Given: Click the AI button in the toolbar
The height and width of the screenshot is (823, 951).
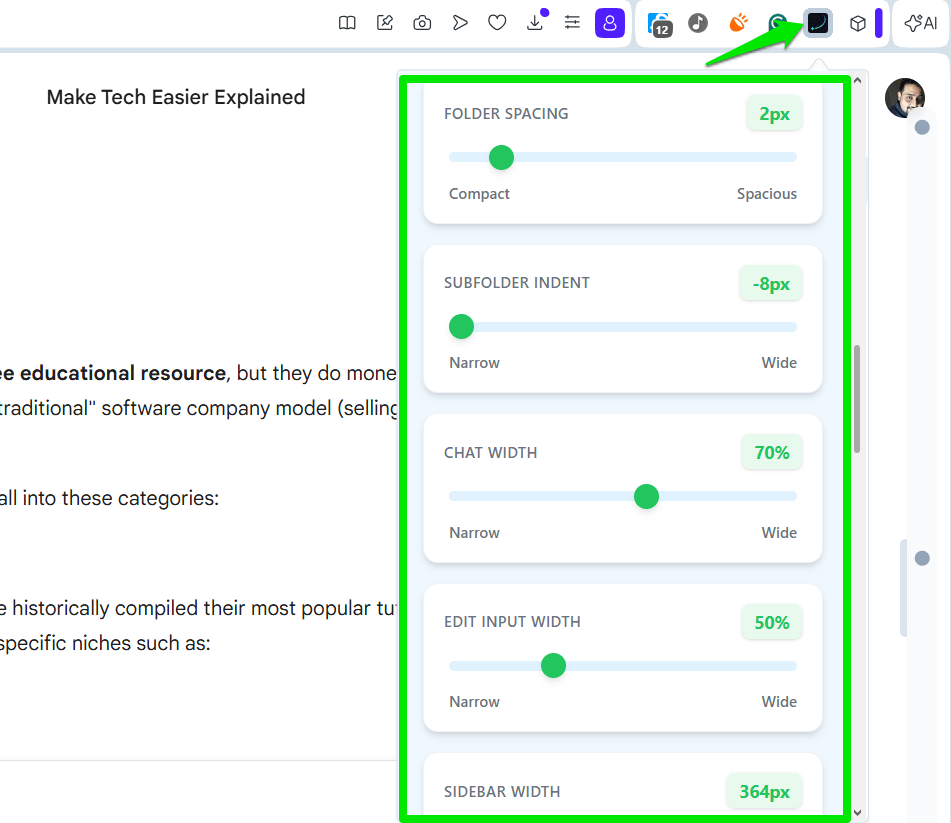Looking at the screenshot, I should 919,23.
